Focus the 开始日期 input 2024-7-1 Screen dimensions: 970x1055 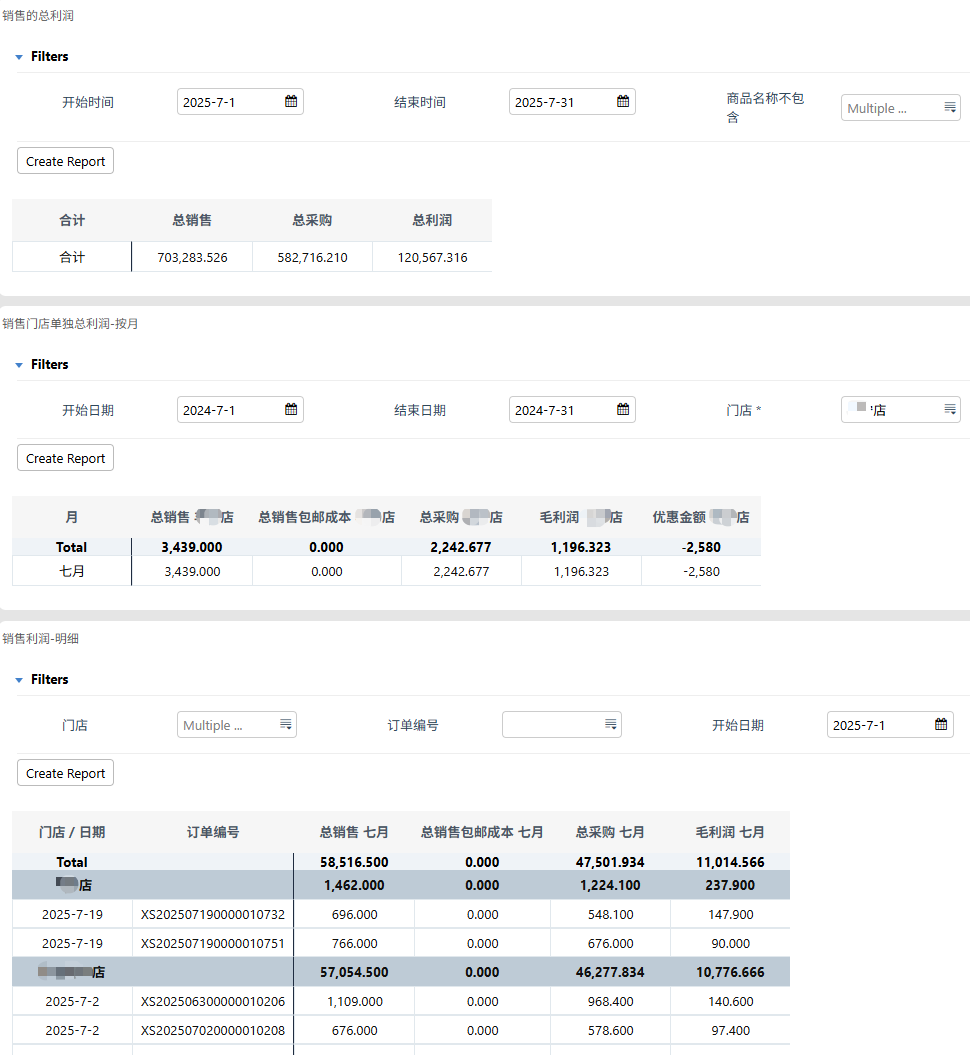(x=240, y=410)
